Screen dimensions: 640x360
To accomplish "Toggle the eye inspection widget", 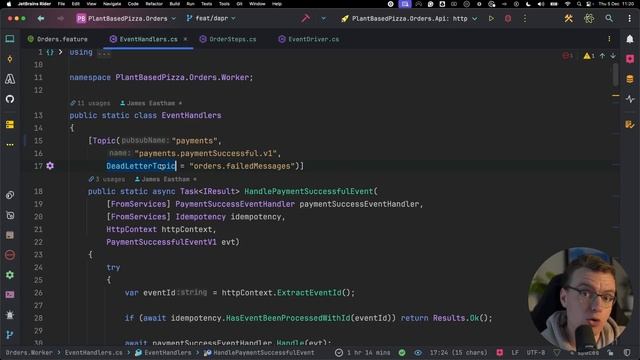I will [418, 352].
